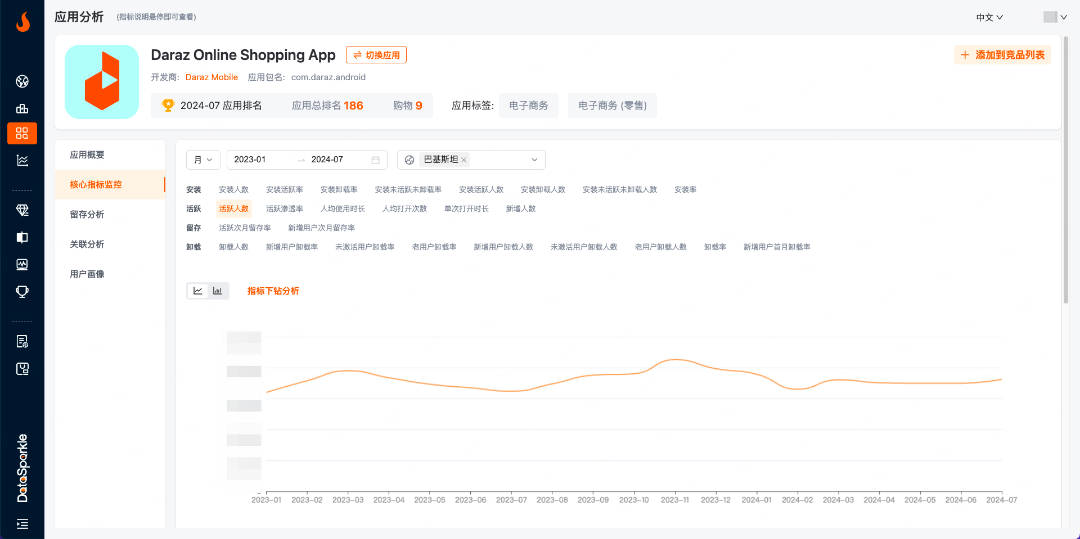This screenshot has width=1080, height=539.
Task: Select the 活跃人数 metric
Action: click(233, 209)
